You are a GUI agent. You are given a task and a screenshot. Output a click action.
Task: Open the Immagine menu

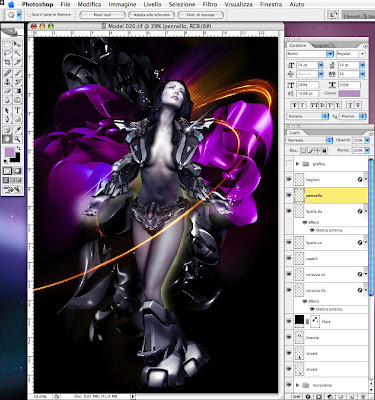click(x=122, y=4)
